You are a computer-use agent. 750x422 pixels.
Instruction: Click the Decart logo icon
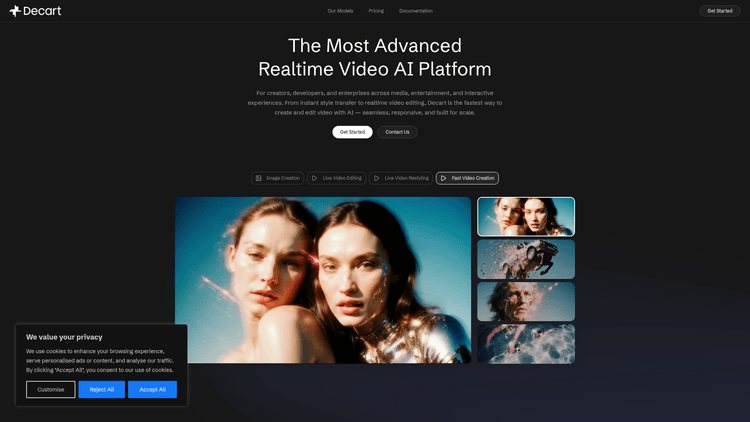(x=15, y=11)
